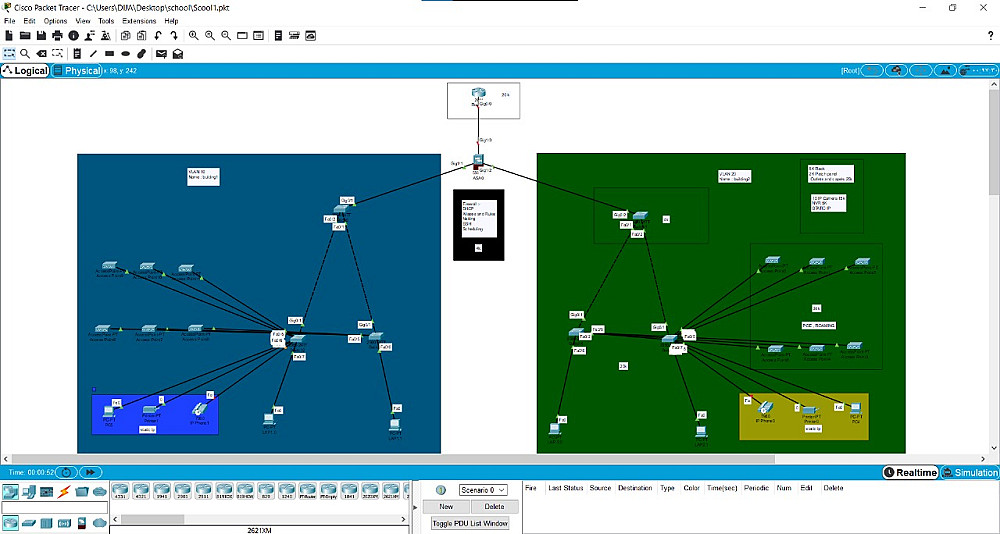Click the Delete scenario button
This screenshot has height=534, width=1000.
click(494, 507)
